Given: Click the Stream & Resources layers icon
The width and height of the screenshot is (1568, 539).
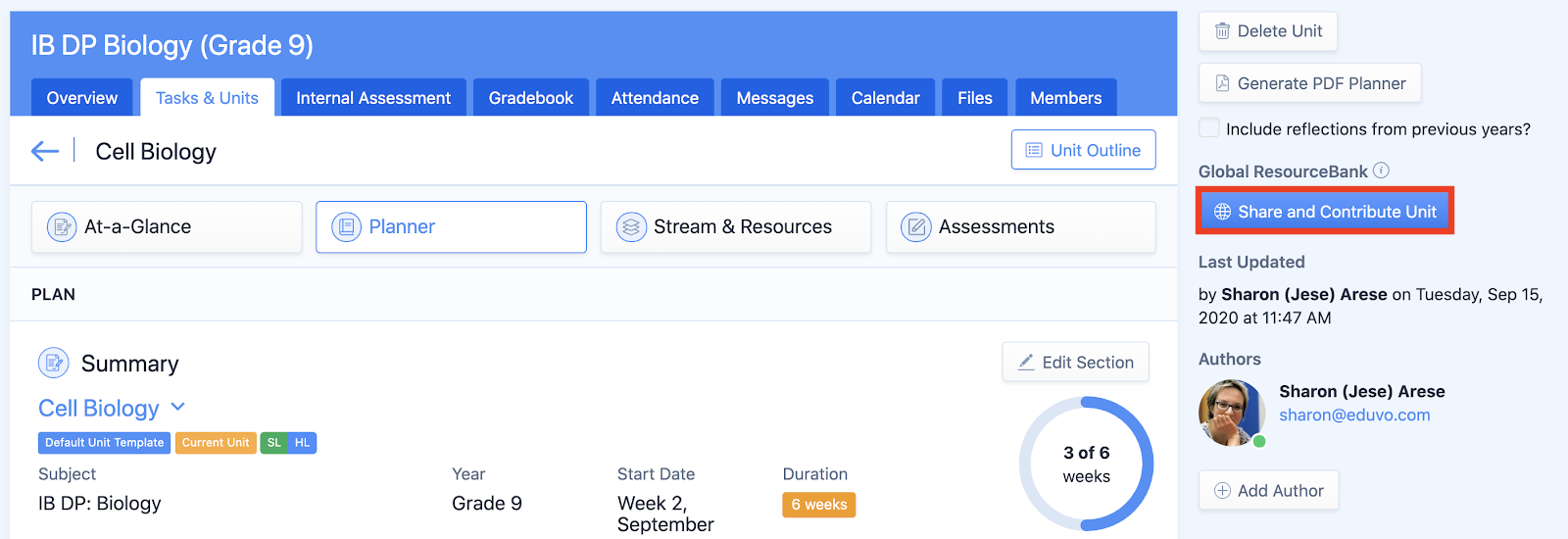Looking at the screenshot, I should [x=631, y=227].
